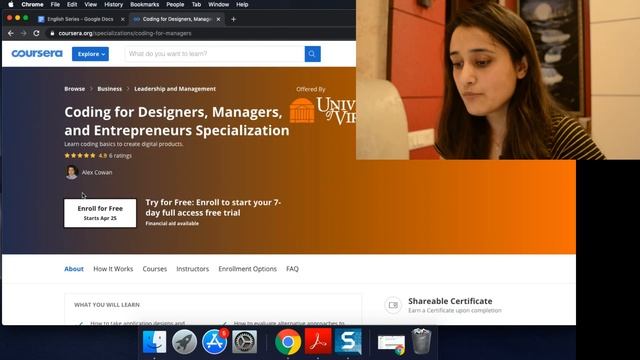640x360 pixels.
Task: Open the Apple menu
Action: (x=11, y=4)
